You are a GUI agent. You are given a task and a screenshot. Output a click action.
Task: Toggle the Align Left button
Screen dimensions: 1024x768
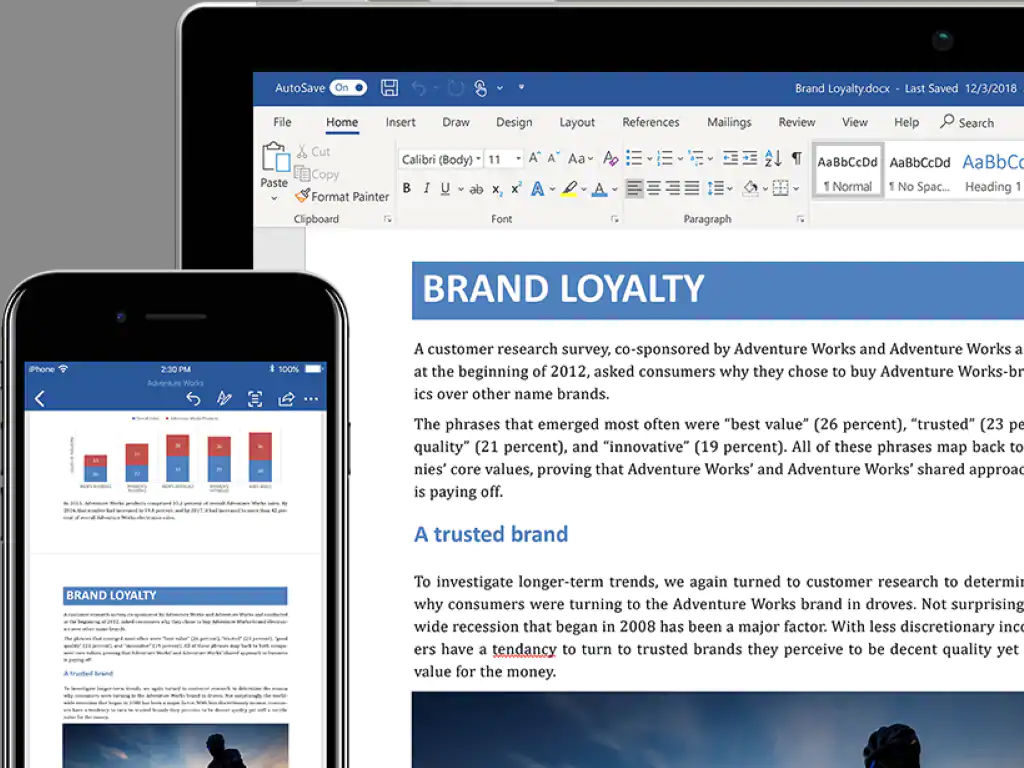[x=634, y=189]
